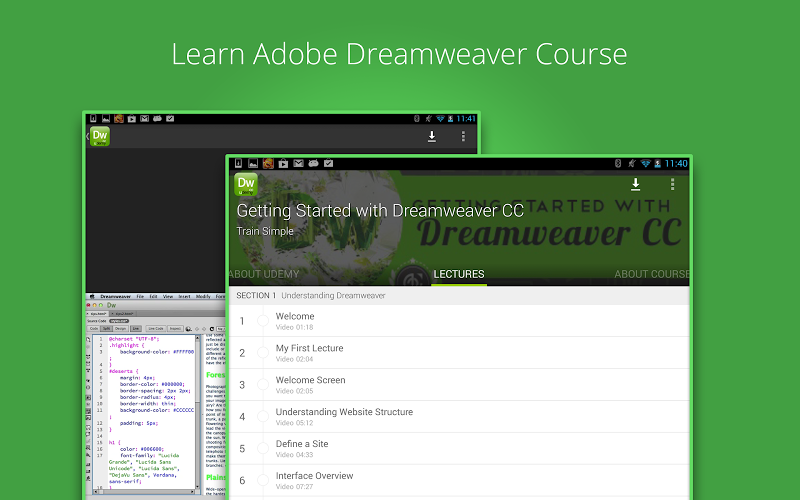Open the My First Lecture row
The height and width of the screenshot is (500, 800).
[459, 353]
